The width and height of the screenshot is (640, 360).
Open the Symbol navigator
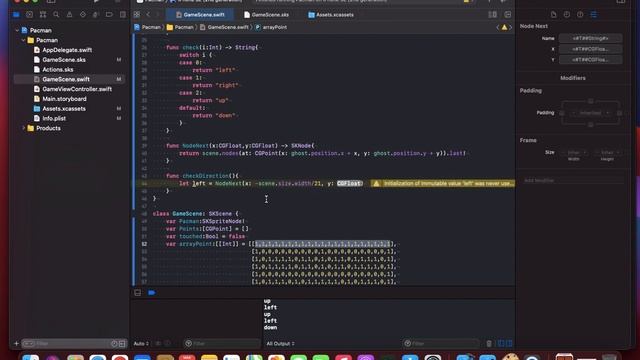[43, 15]
